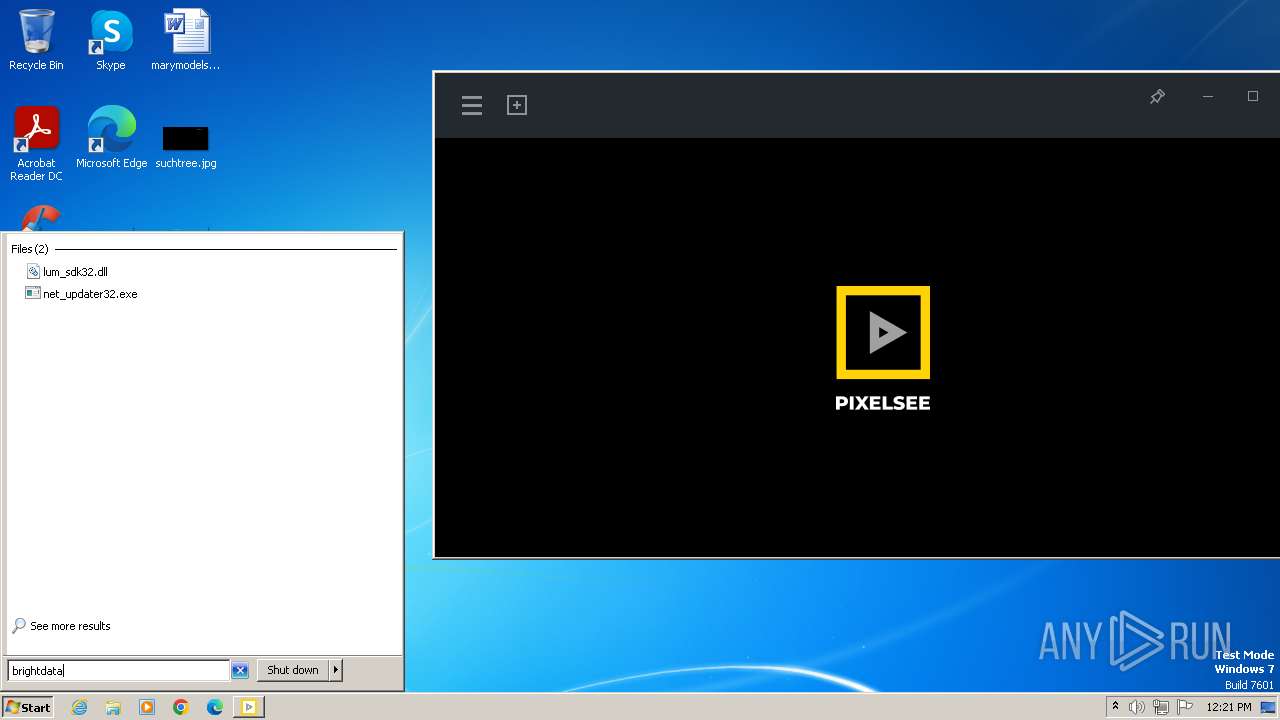Select the PIXELSEE taskbar button
1280x720 pixels.
click(248, 707)
